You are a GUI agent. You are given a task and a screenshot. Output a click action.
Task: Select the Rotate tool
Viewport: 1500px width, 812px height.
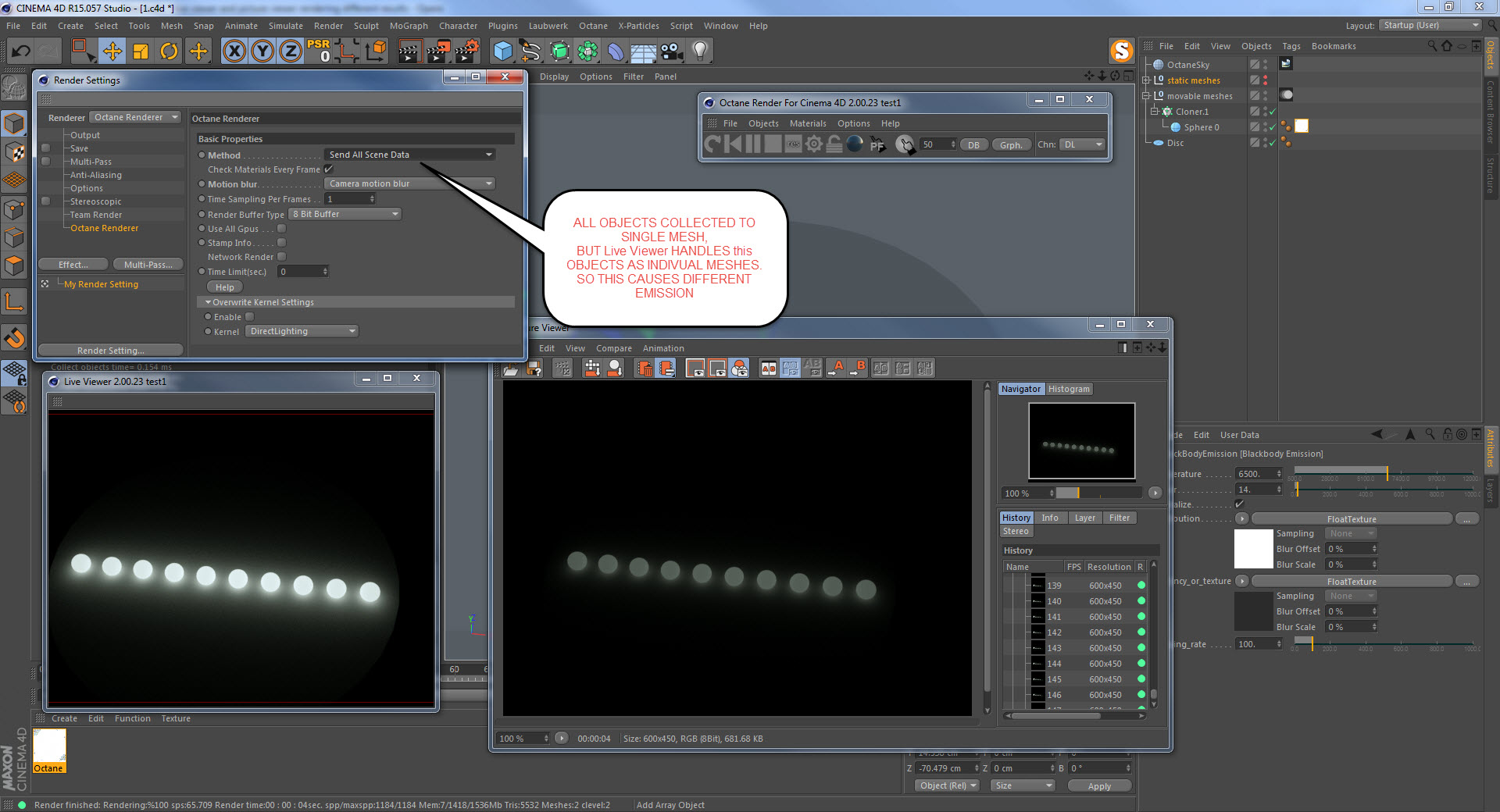point(169,52)
